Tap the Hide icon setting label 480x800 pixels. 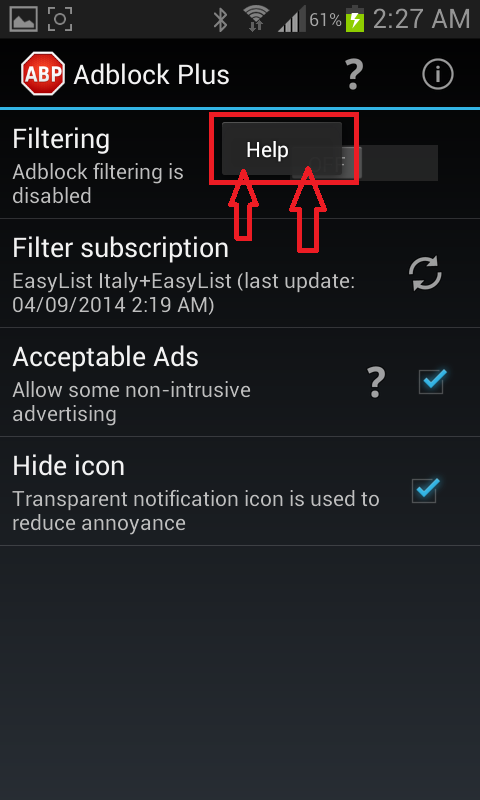click(68, 466)
